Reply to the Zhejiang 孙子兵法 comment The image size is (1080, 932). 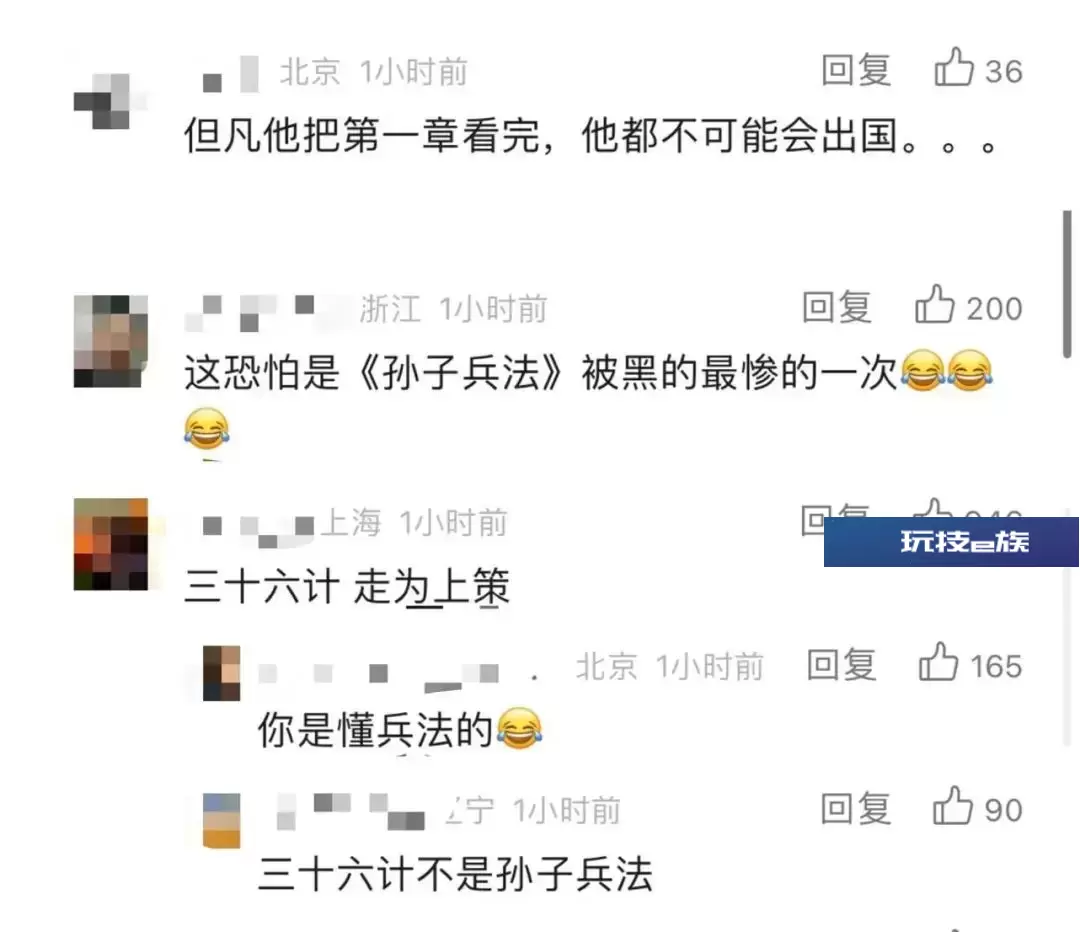[x=837, y=307]
